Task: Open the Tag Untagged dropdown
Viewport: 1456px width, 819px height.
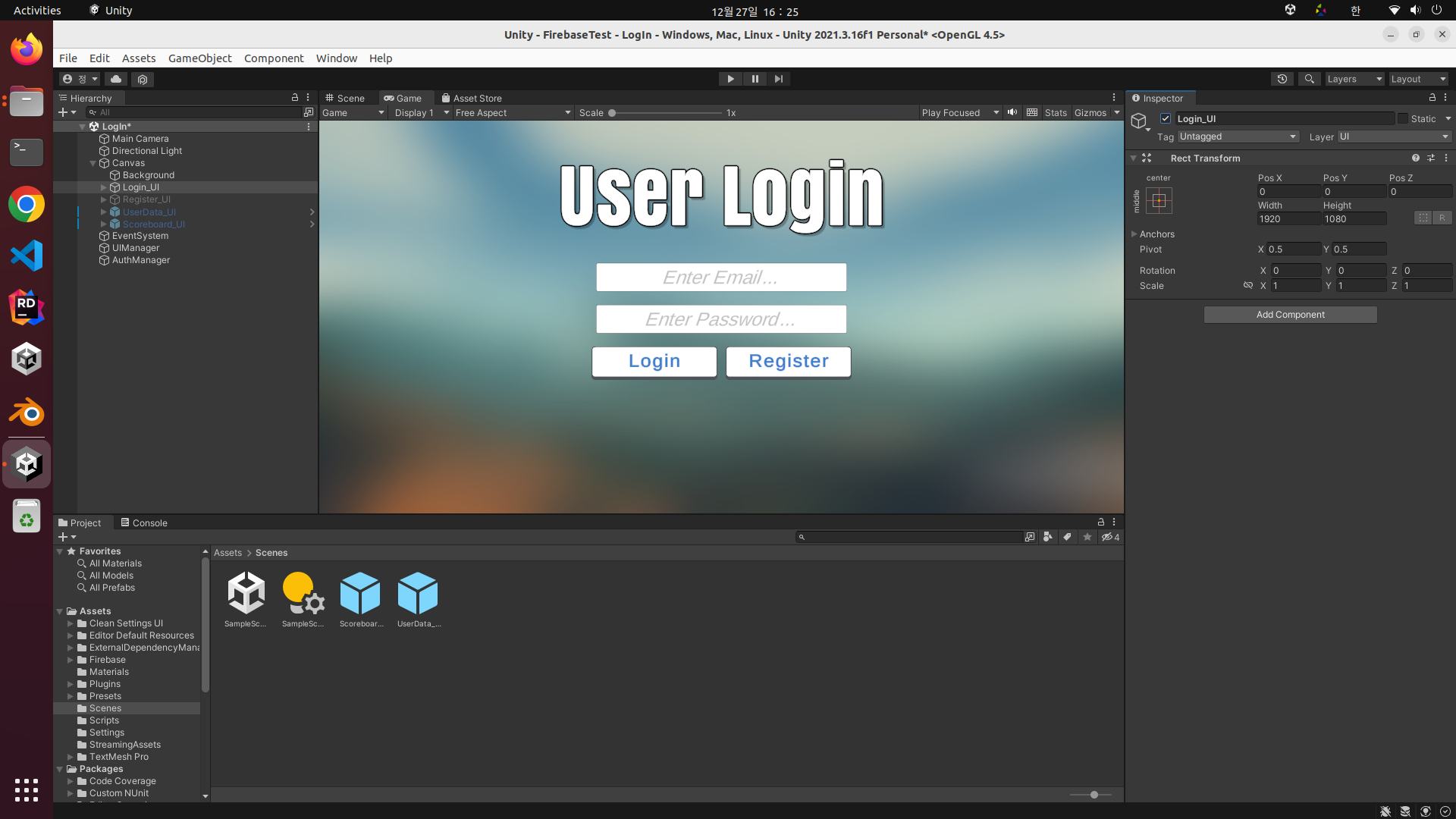Action: point(1238,136)
